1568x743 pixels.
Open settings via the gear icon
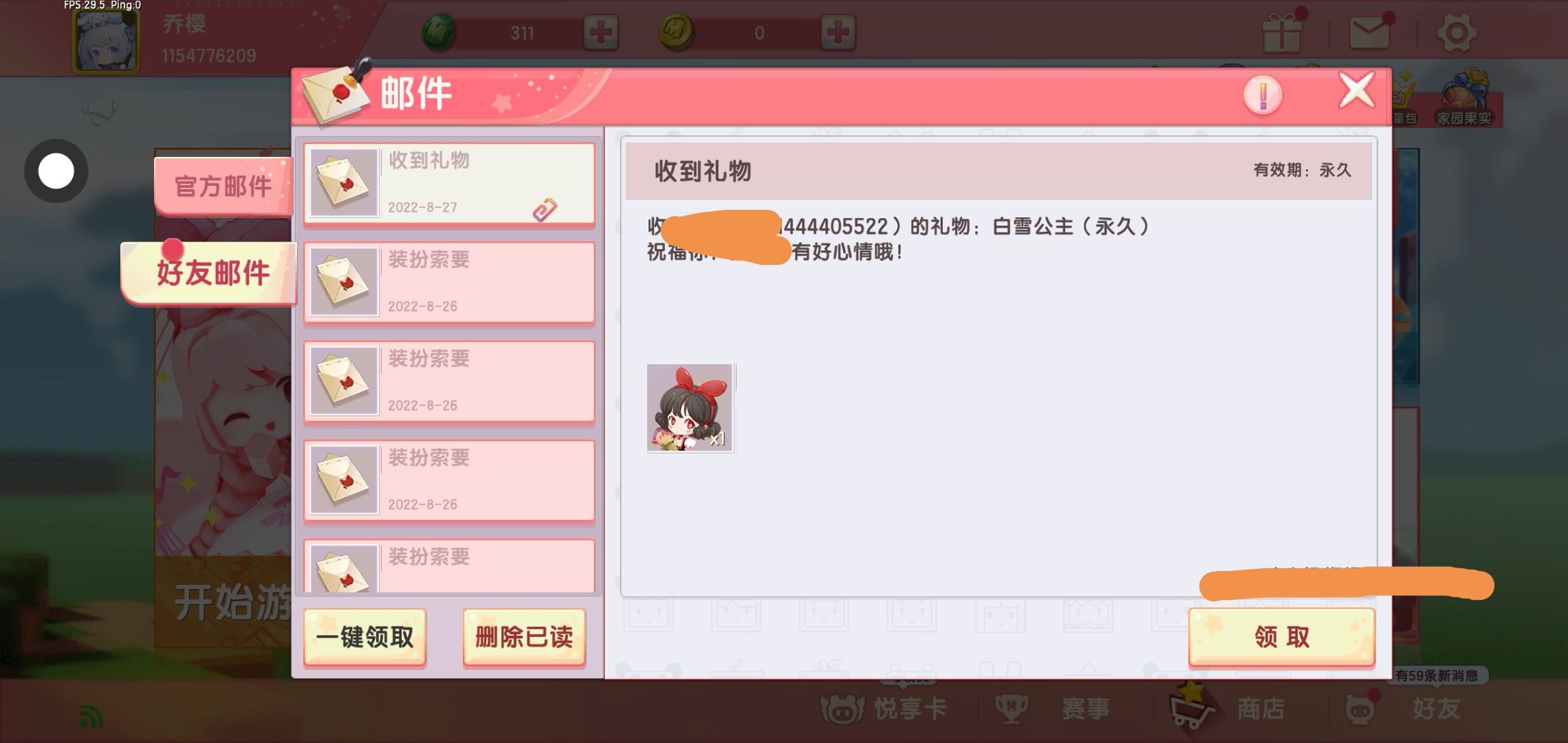click(1457, 32)
